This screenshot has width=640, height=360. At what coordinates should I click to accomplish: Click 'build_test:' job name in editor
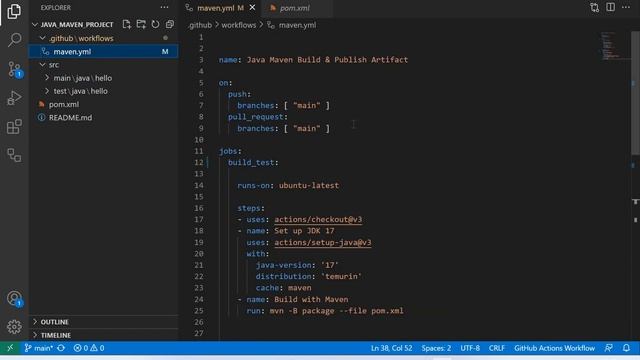click(253, 162)
